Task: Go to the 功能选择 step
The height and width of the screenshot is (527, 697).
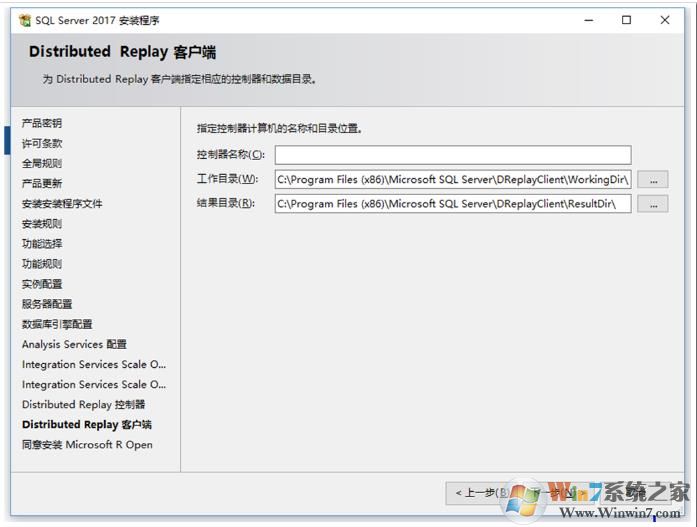Action: click(42, 244)
